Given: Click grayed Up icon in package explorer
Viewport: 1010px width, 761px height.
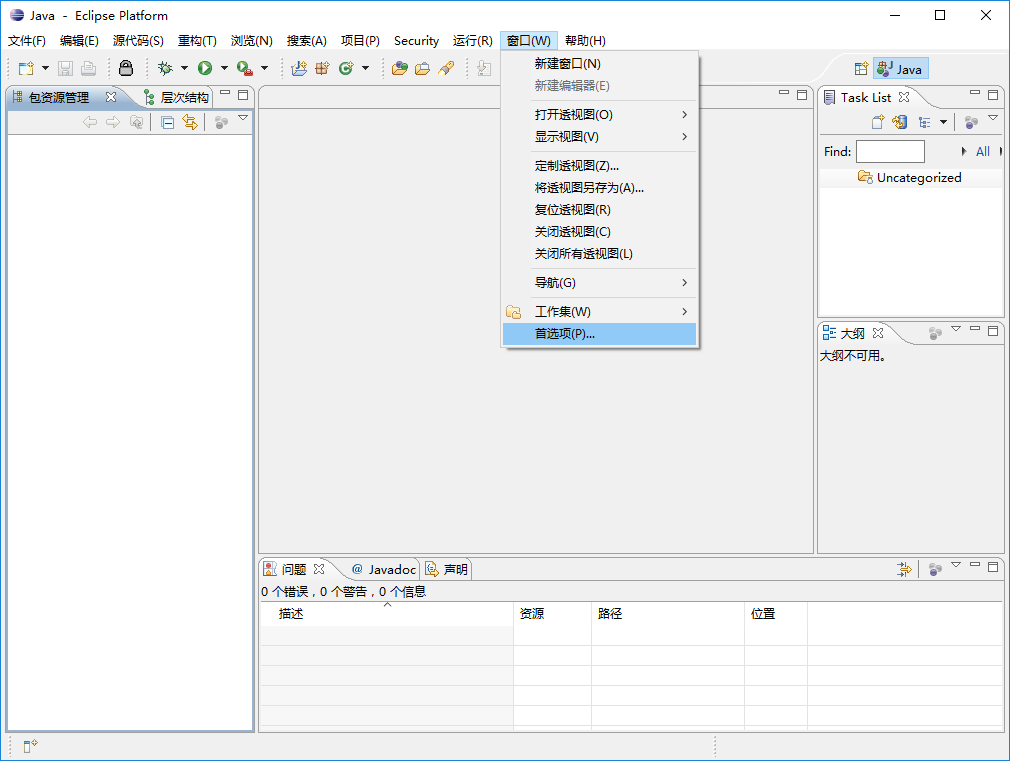Looking at the screenshot, I should 137,122.
